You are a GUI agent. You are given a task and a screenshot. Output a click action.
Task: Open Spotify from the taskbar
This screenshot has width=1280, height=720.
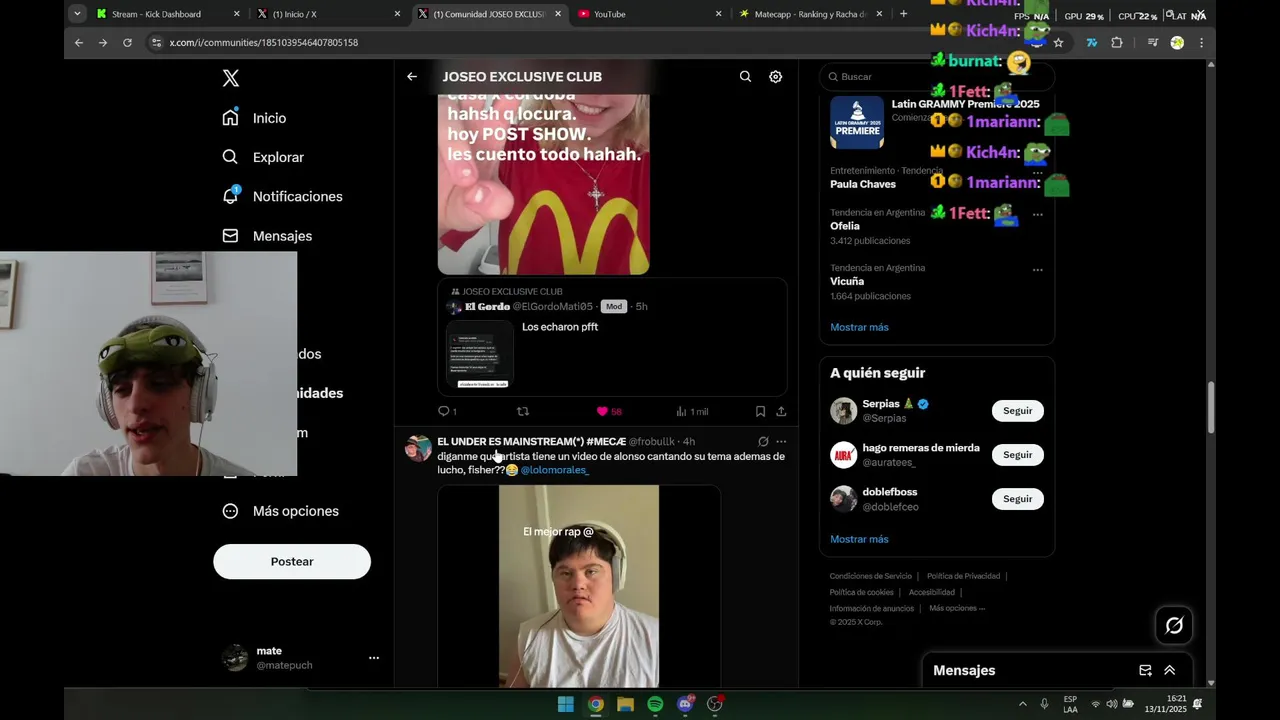click(655, 704)
